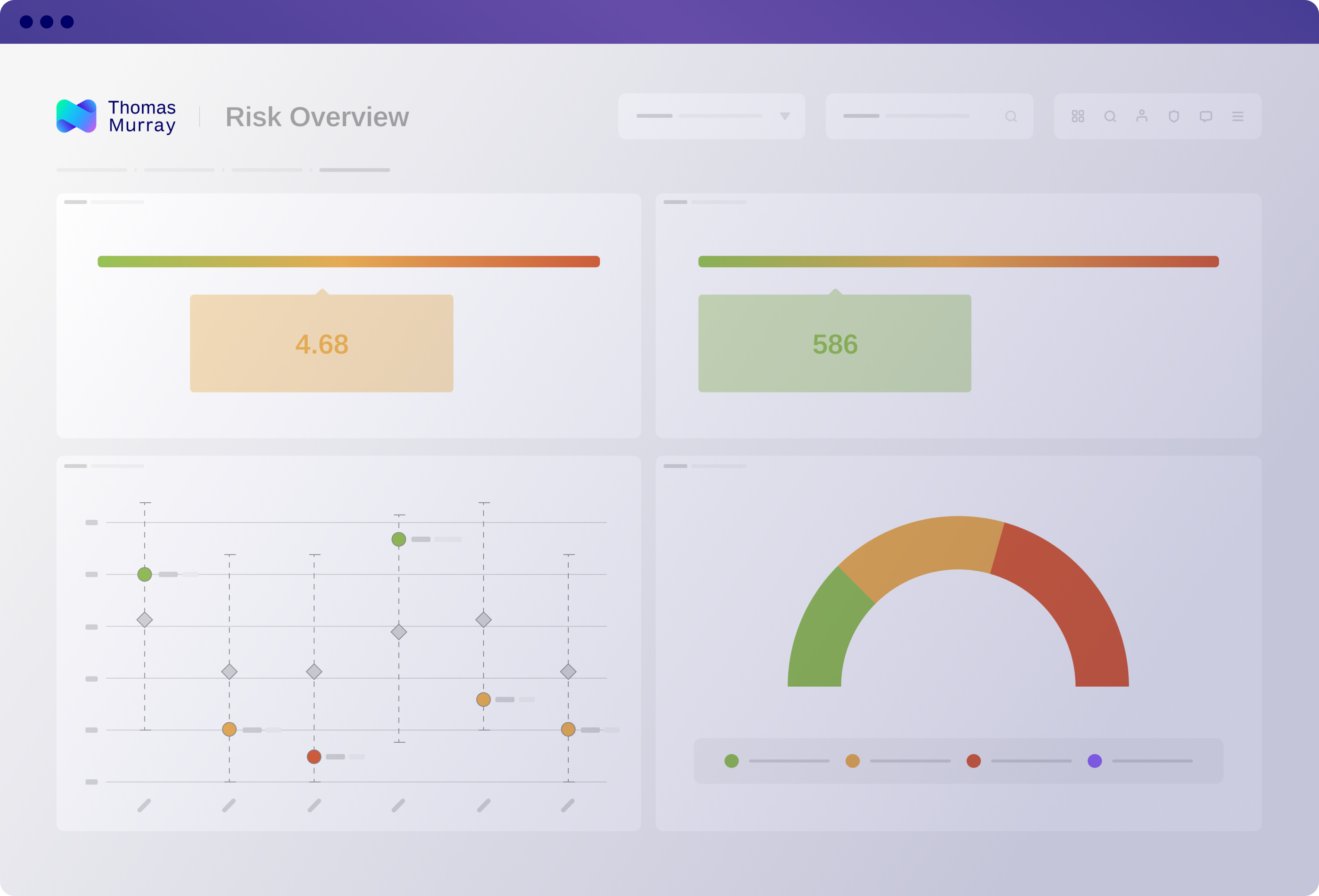The width and height of the screenshot is (1319, 896).
Task: Click the 4.68 score box
Action: point(321,343)
